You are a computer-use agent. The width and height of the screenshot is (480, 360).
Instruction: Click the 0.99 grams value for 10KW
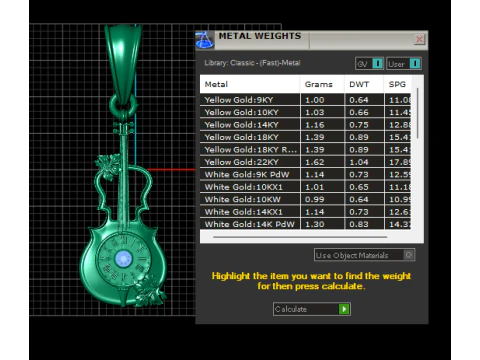point(315,199)
